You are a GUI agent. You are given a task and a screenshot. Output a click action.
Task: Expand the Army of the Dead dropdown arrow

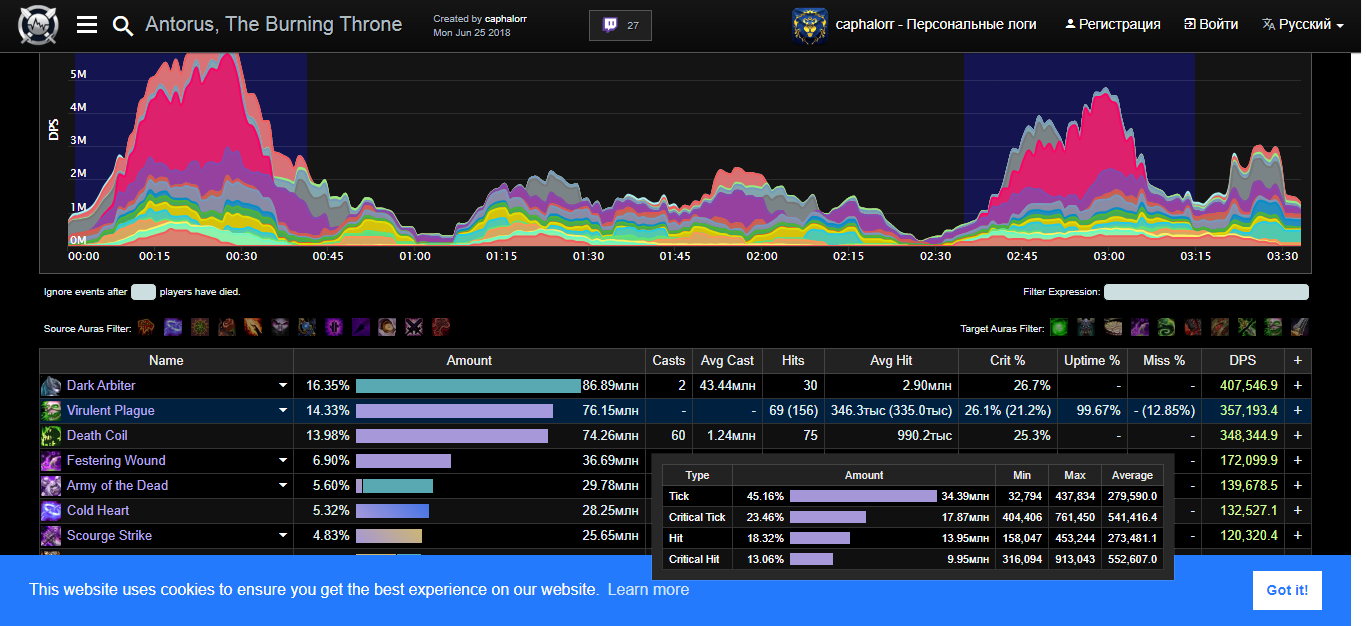tap(283, 486)
